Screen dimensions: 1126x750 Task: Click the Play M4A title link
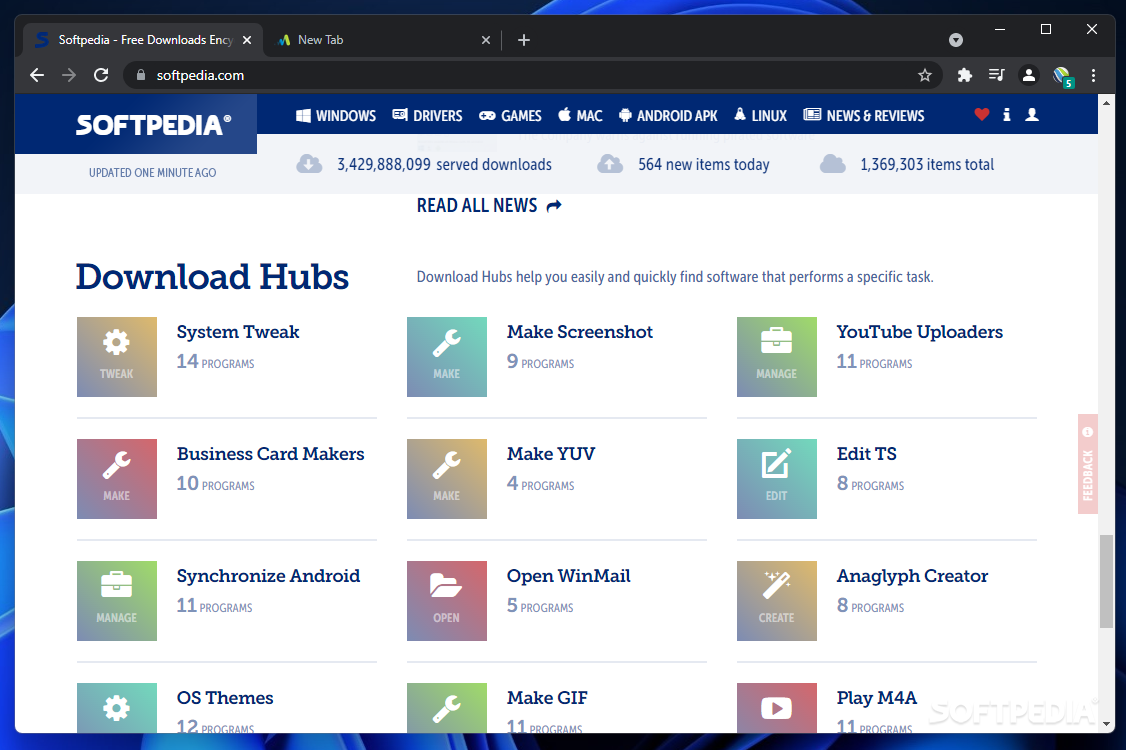click(x=876, y=698)
